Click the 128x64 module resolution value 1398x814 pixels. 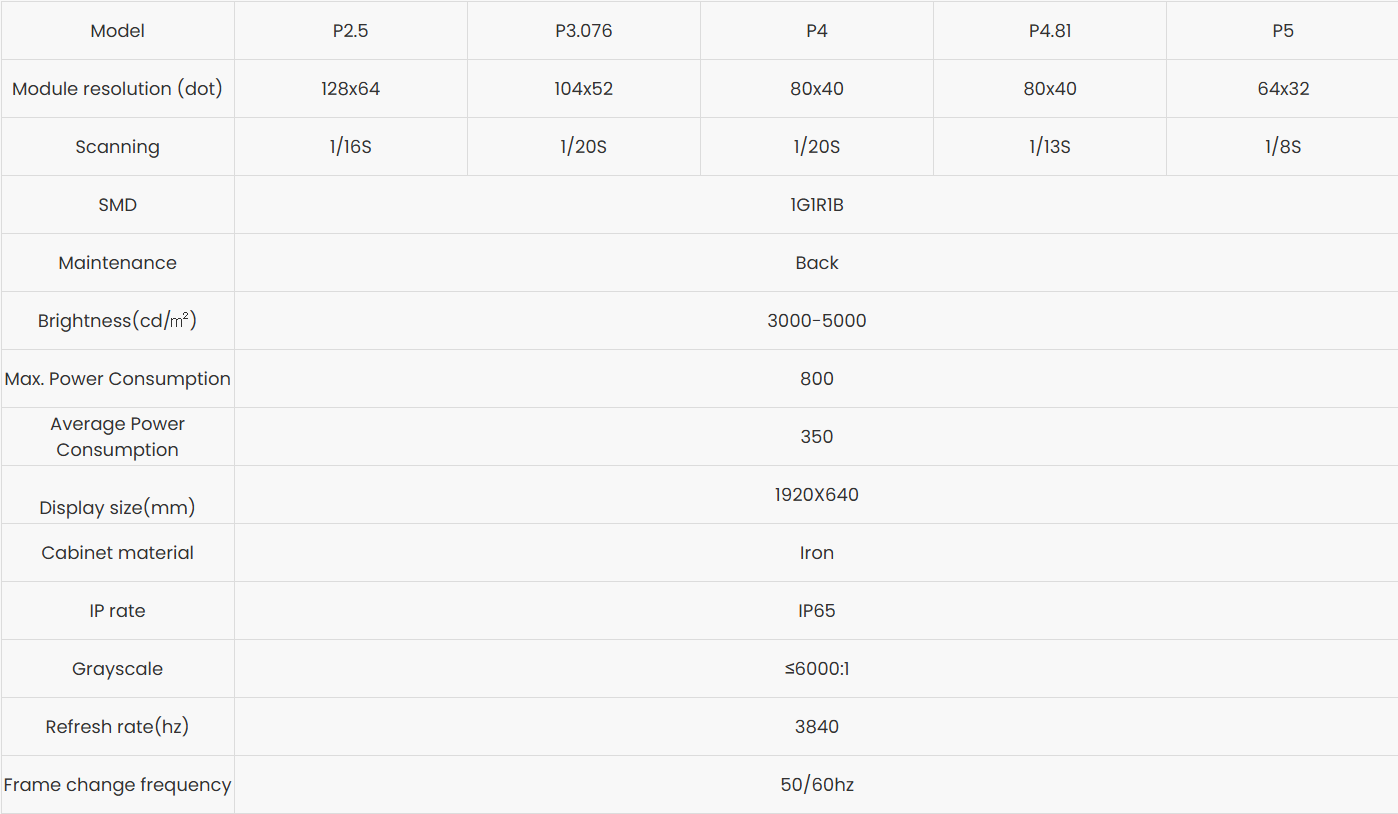point(350,89)
